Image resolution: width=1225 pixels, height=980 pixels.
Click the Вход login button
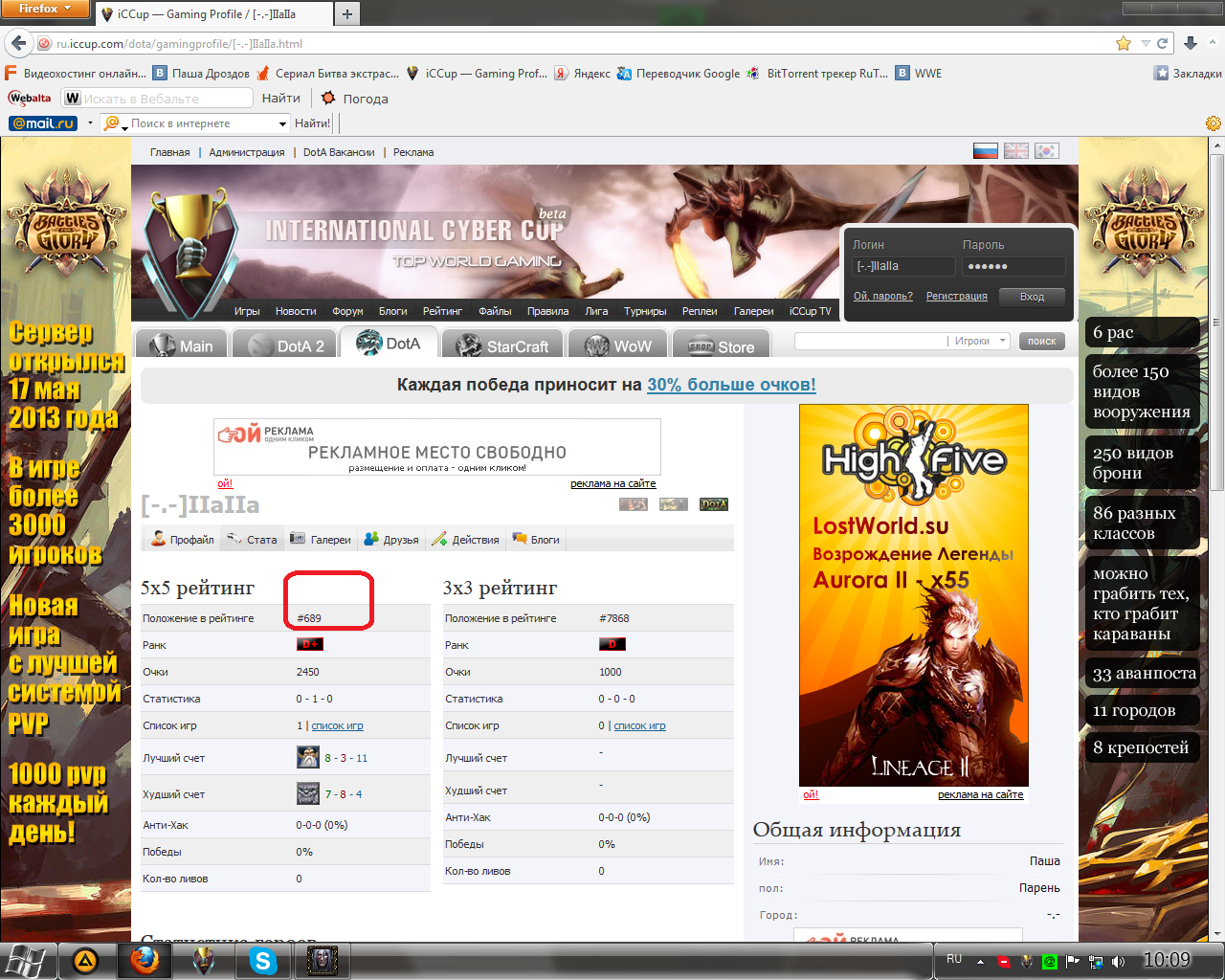point(1032,297)
